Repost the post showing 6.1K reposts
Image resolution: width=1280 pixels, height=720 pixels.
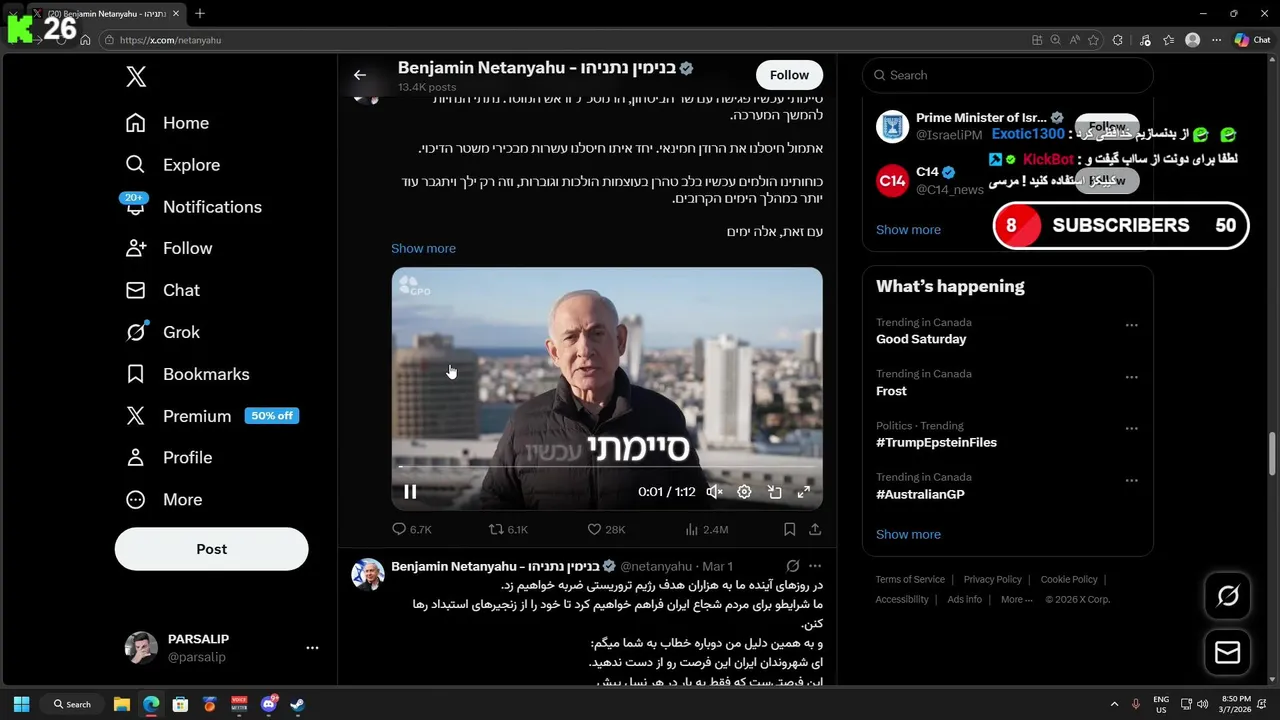click(x=508, y=529)
